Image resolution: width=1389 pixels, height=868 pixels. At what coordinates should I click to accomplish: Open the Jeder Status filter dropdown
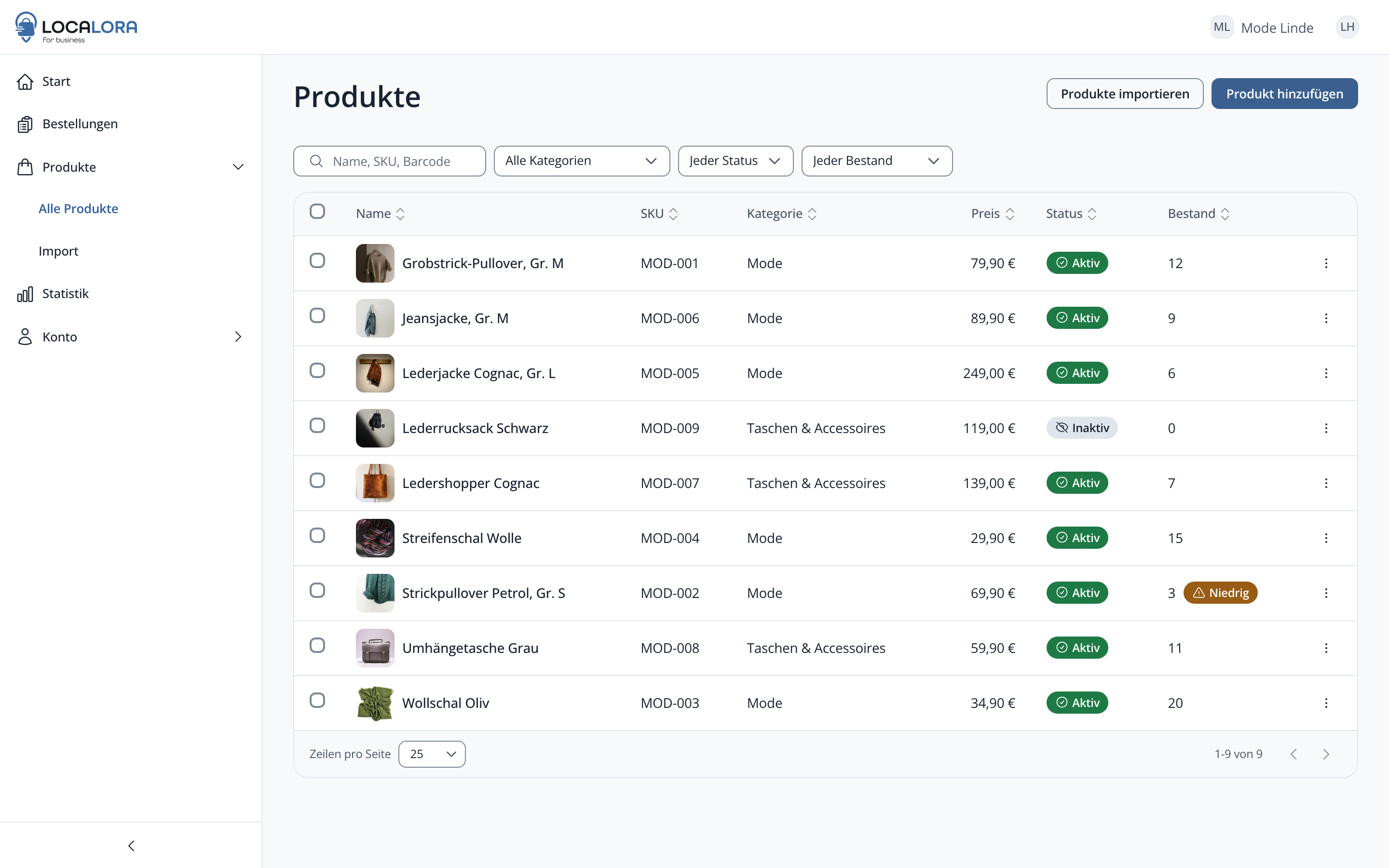tap(735, 161)
